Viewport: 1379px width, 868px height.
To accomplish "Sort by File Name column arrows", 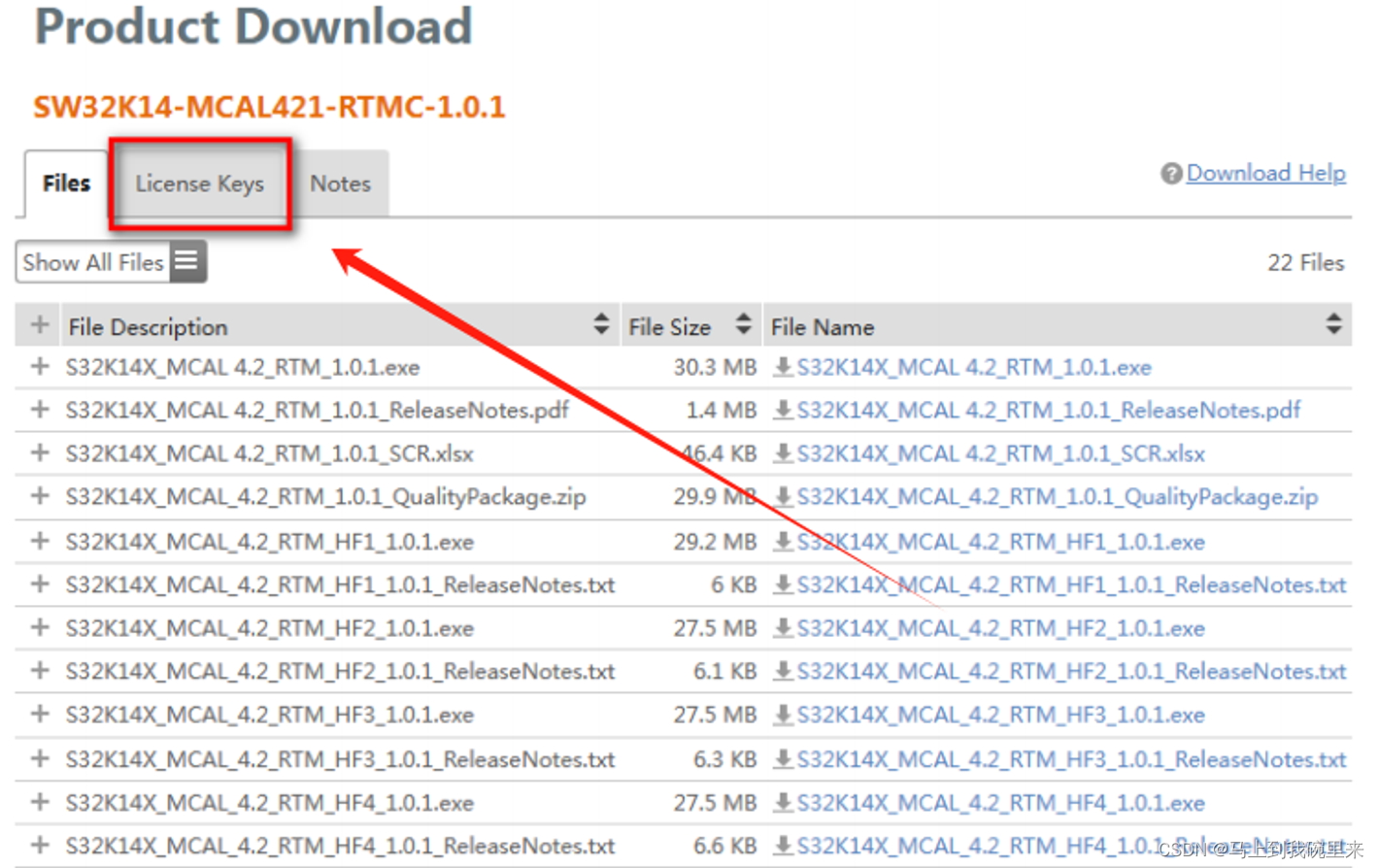I will coord(1333,324).
